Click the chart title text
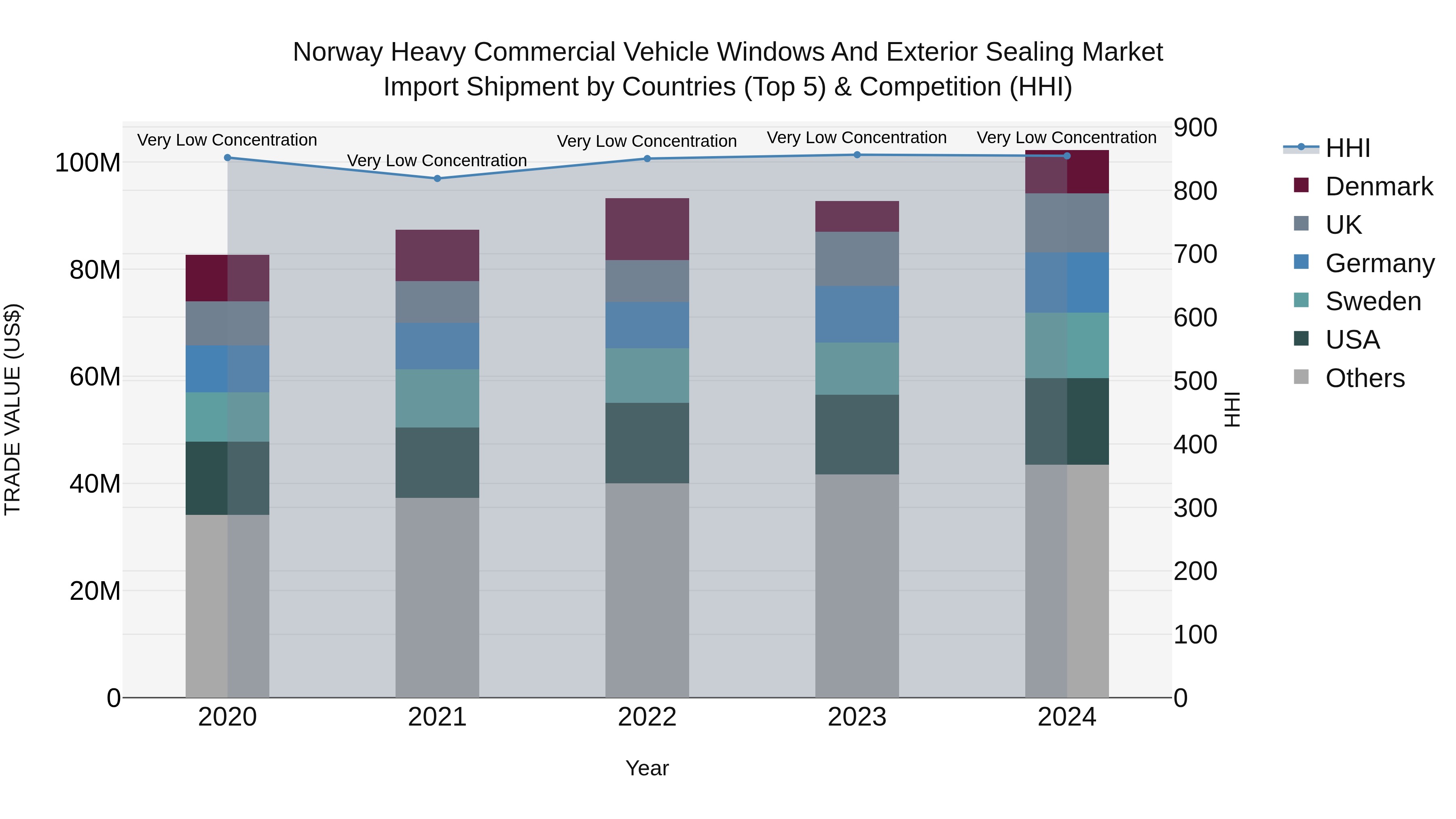 (x=728, y=69)
